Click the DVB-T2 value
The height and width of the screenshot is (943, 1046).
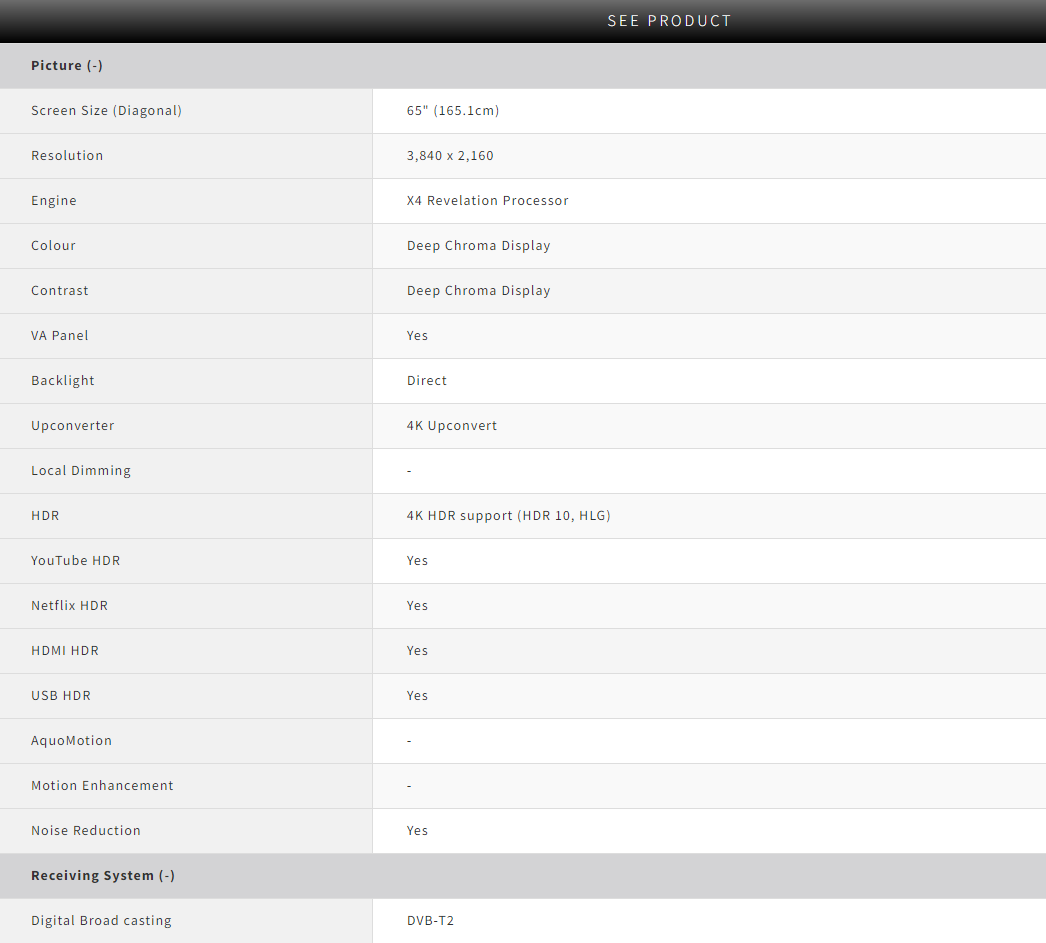(430, 921)
